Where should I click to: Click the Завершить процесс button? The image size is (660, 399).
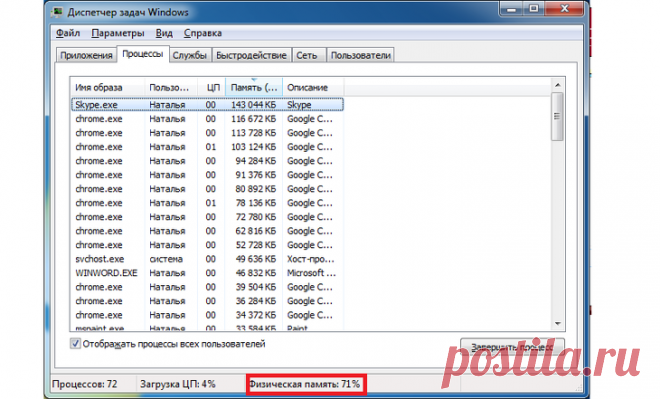coord(512,347)
